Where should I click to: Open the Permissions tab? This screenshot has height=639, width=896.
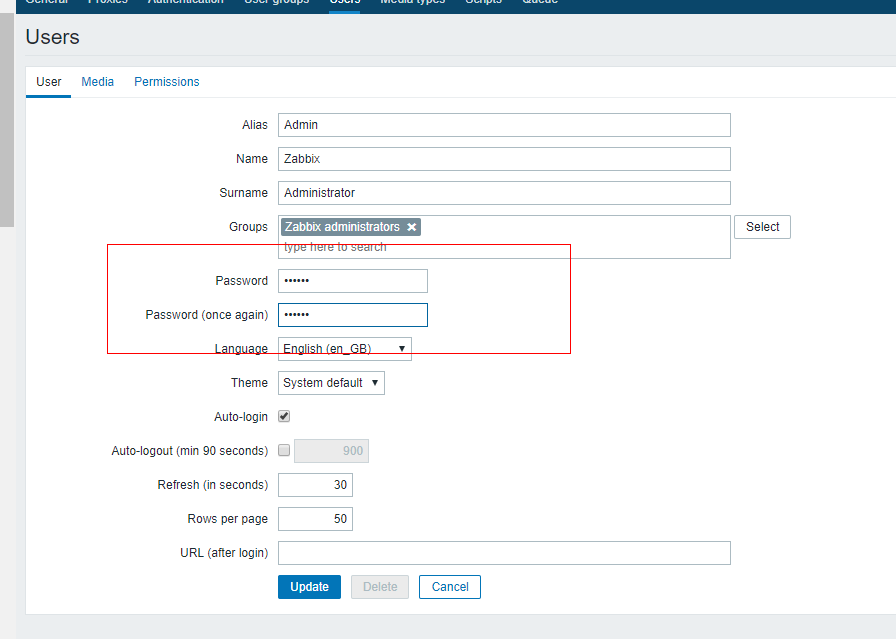coord(167,82)
